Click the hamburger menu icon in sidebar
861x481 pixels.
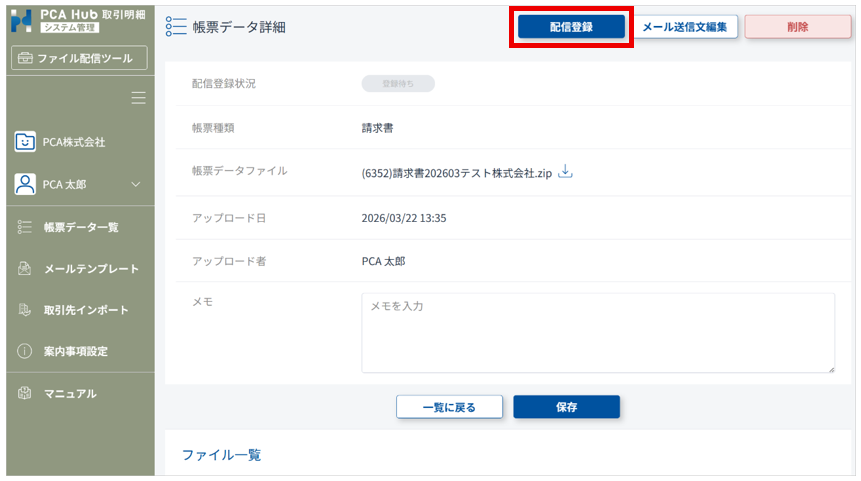139,98
